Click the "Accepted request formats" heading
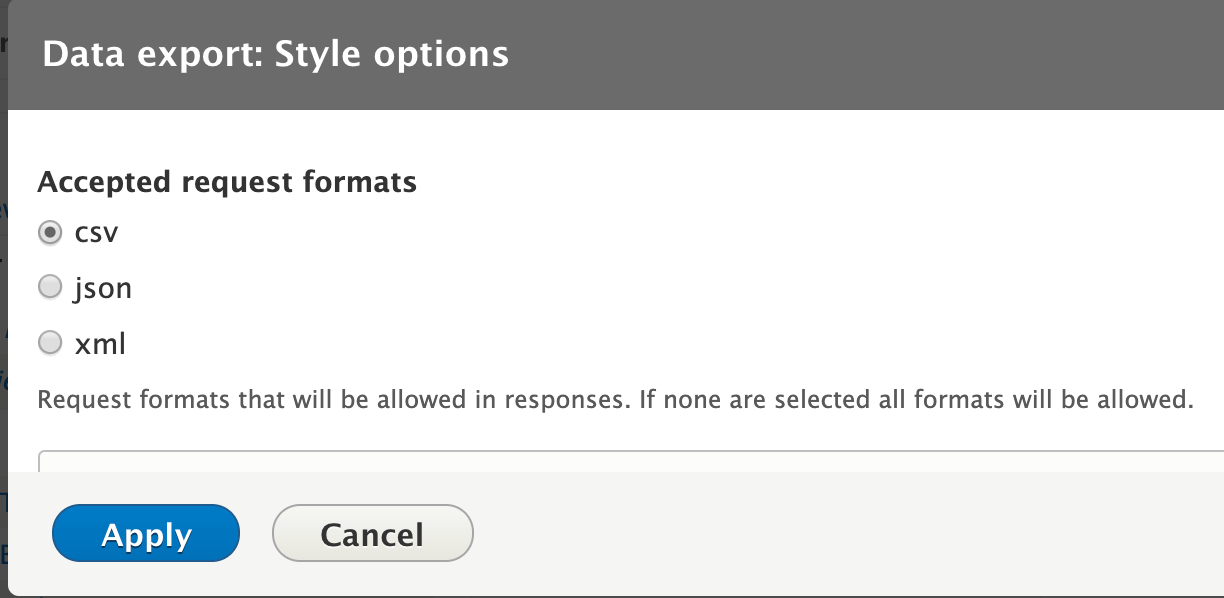 227,182
